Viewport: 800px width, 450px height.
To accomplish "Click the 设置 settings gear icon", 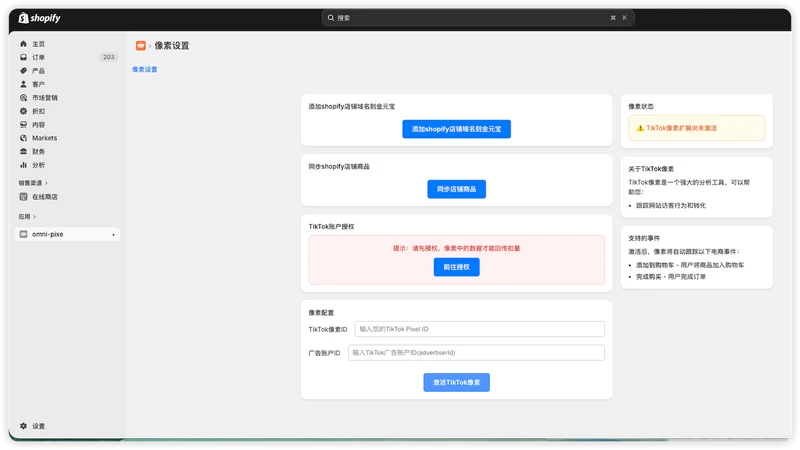I will pyautogui.click(x=23, y=426).
